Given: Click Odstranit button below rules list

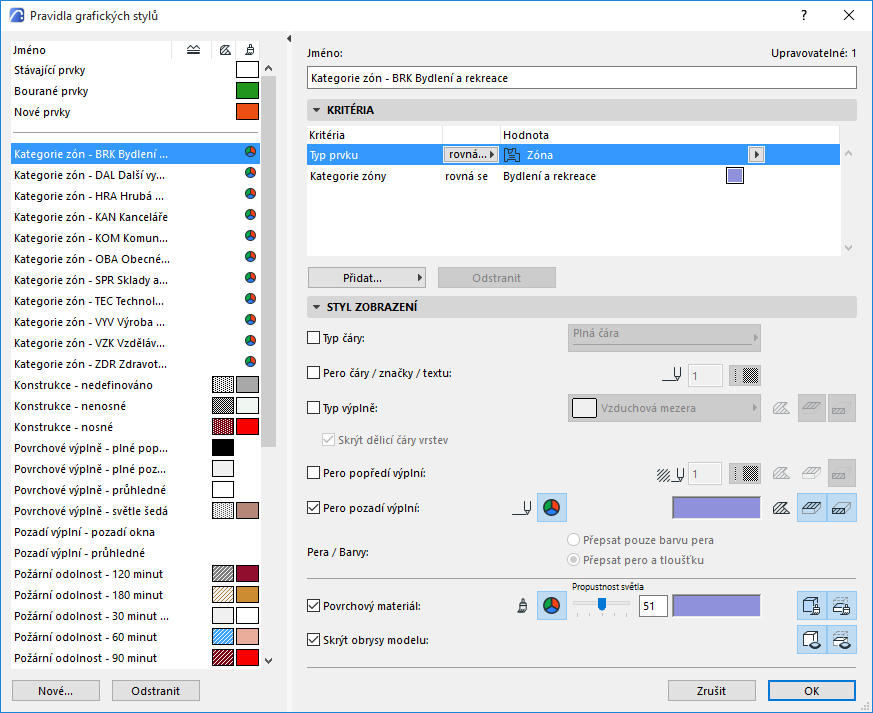Looking at the screenshot, I should click(x=155, y=691).
